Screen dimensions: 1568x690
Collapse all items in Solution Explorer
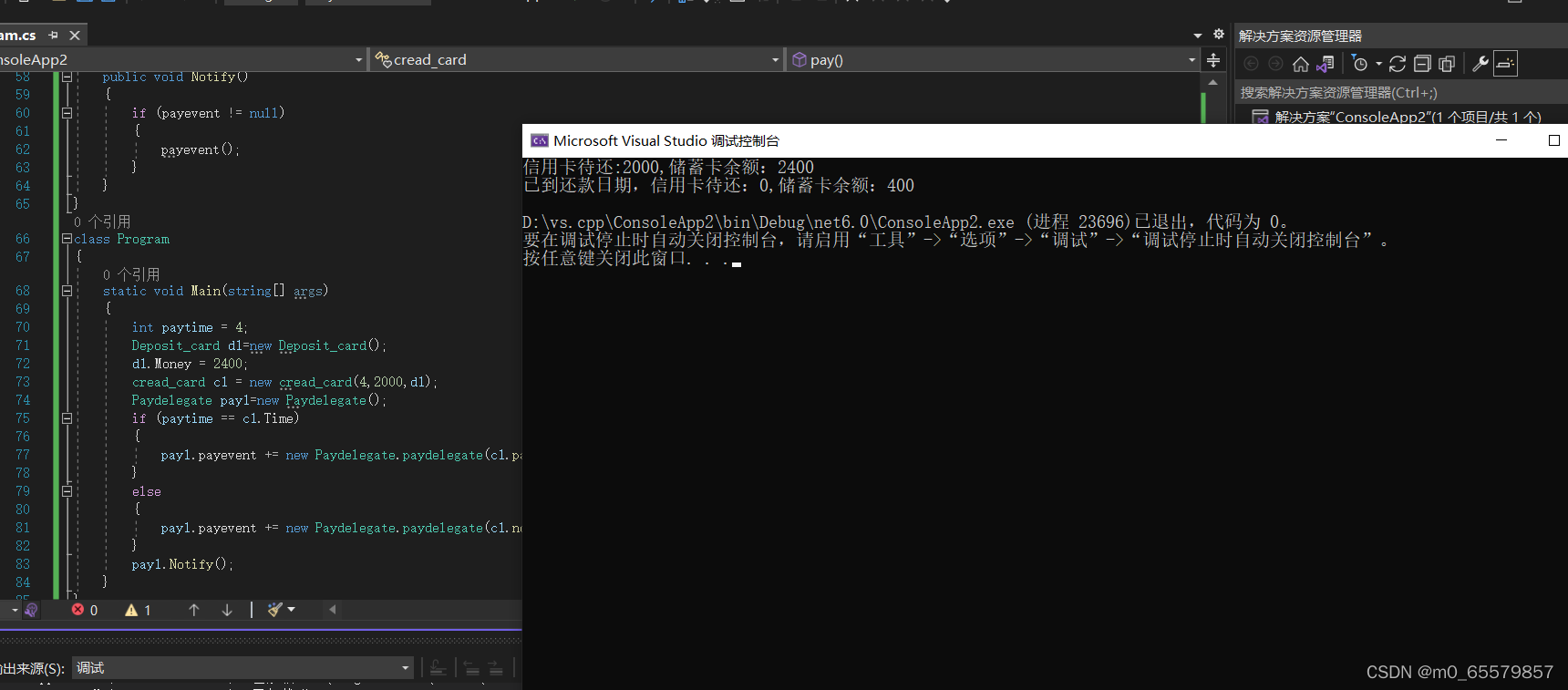(x=1422, y=64)
